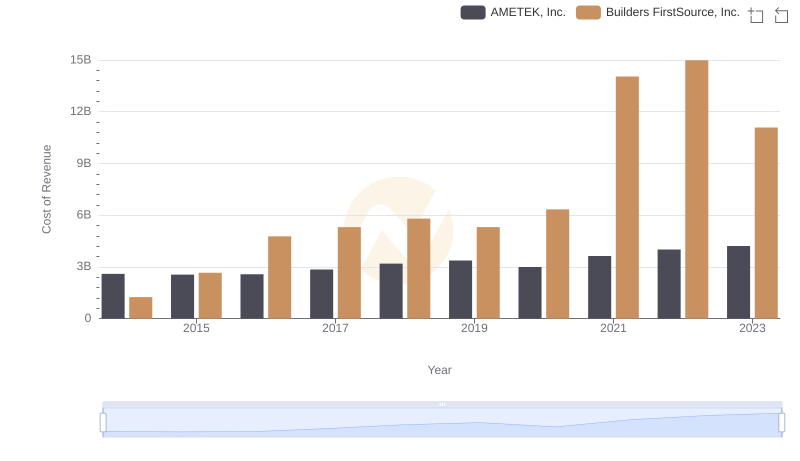Click the Builders FirstSource bar for 2015
Screen dimensions: 800x461
click(x=210, y=295)
